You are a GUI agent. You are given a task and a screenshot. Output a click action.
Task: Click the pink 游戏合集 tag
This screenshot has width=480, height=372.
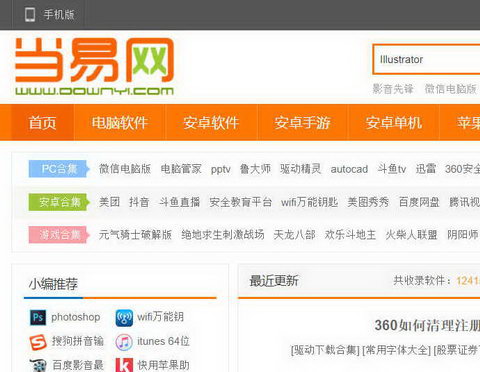(59, 235)
